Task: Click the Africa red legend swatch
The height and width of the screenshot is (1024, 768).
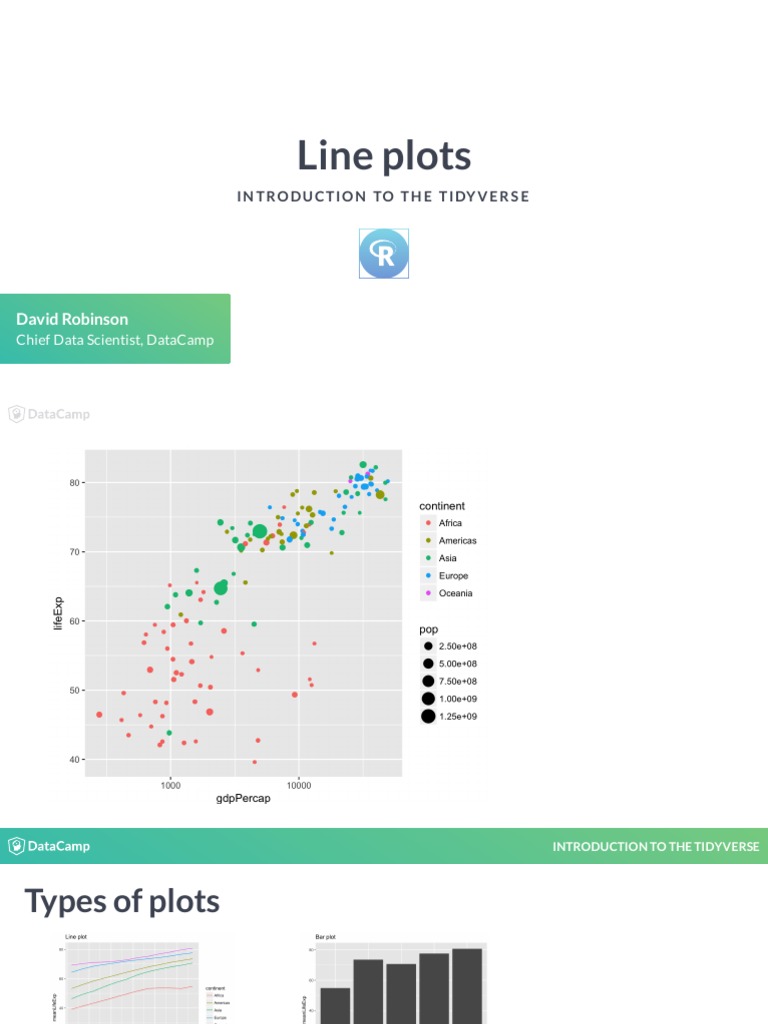Action: pos(428,523)
